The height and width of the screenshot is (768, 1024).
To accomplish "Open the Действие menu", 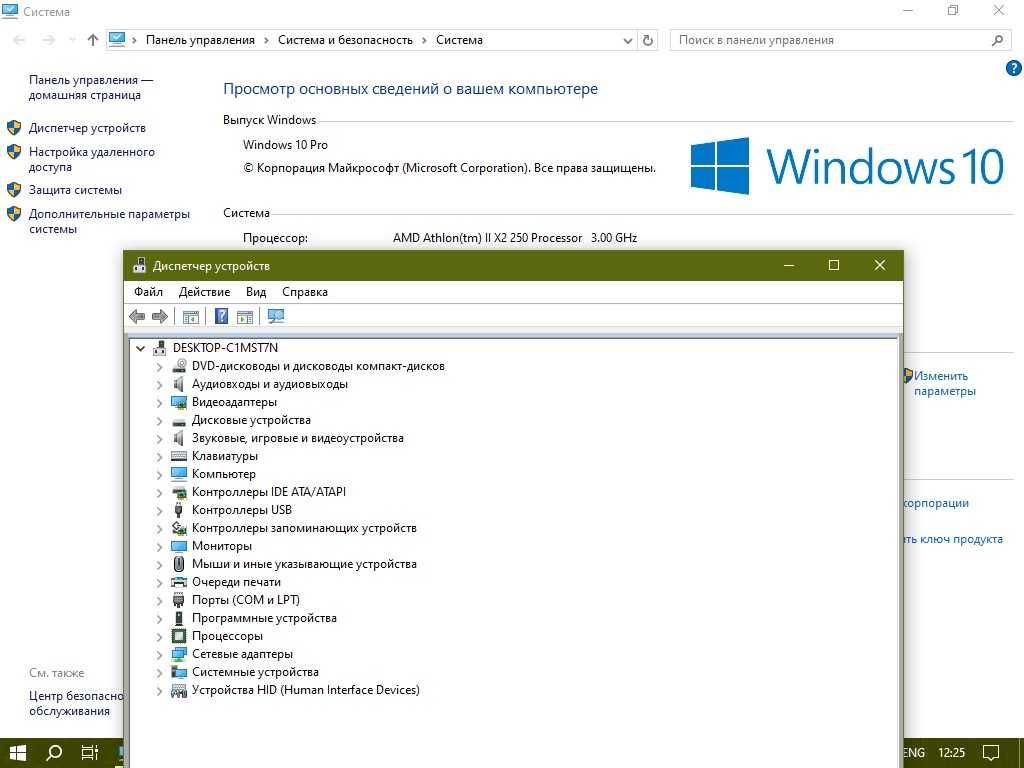I will pyautogui.click(x=204, y=292).
